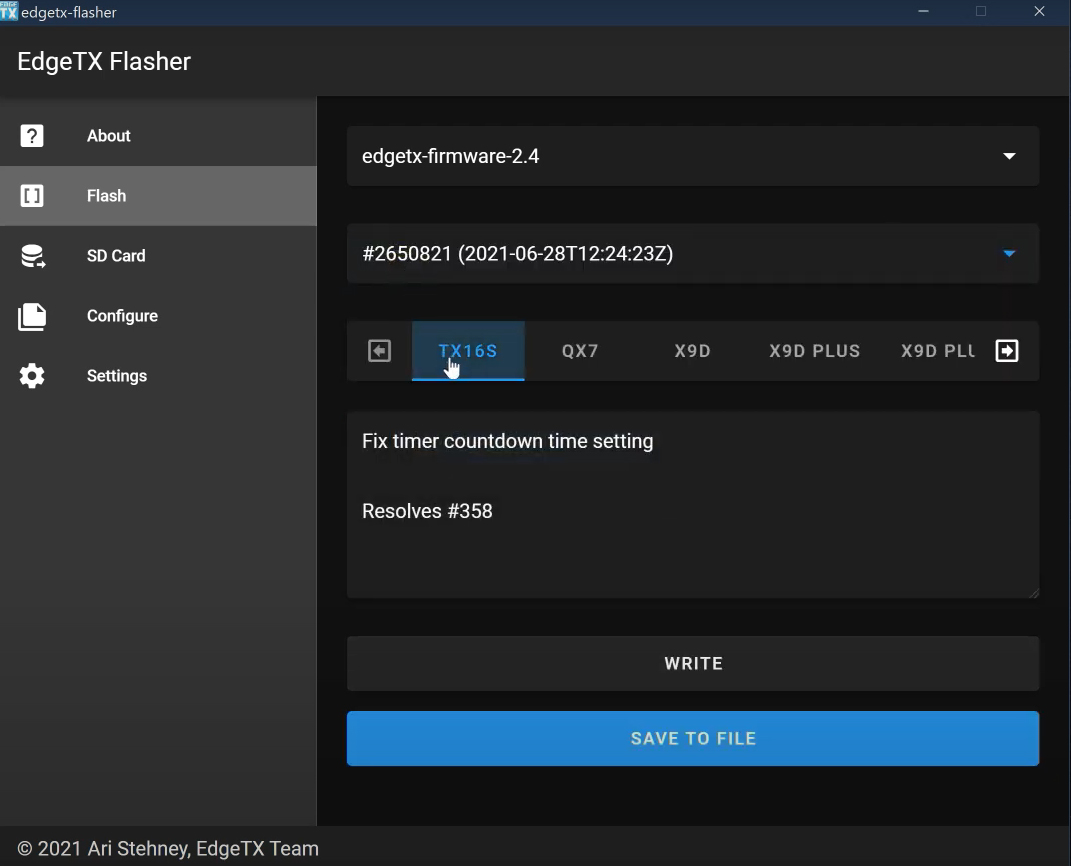Click the About question mark icon
This screenshot has height=866, width=1071.
coord(32,136)
